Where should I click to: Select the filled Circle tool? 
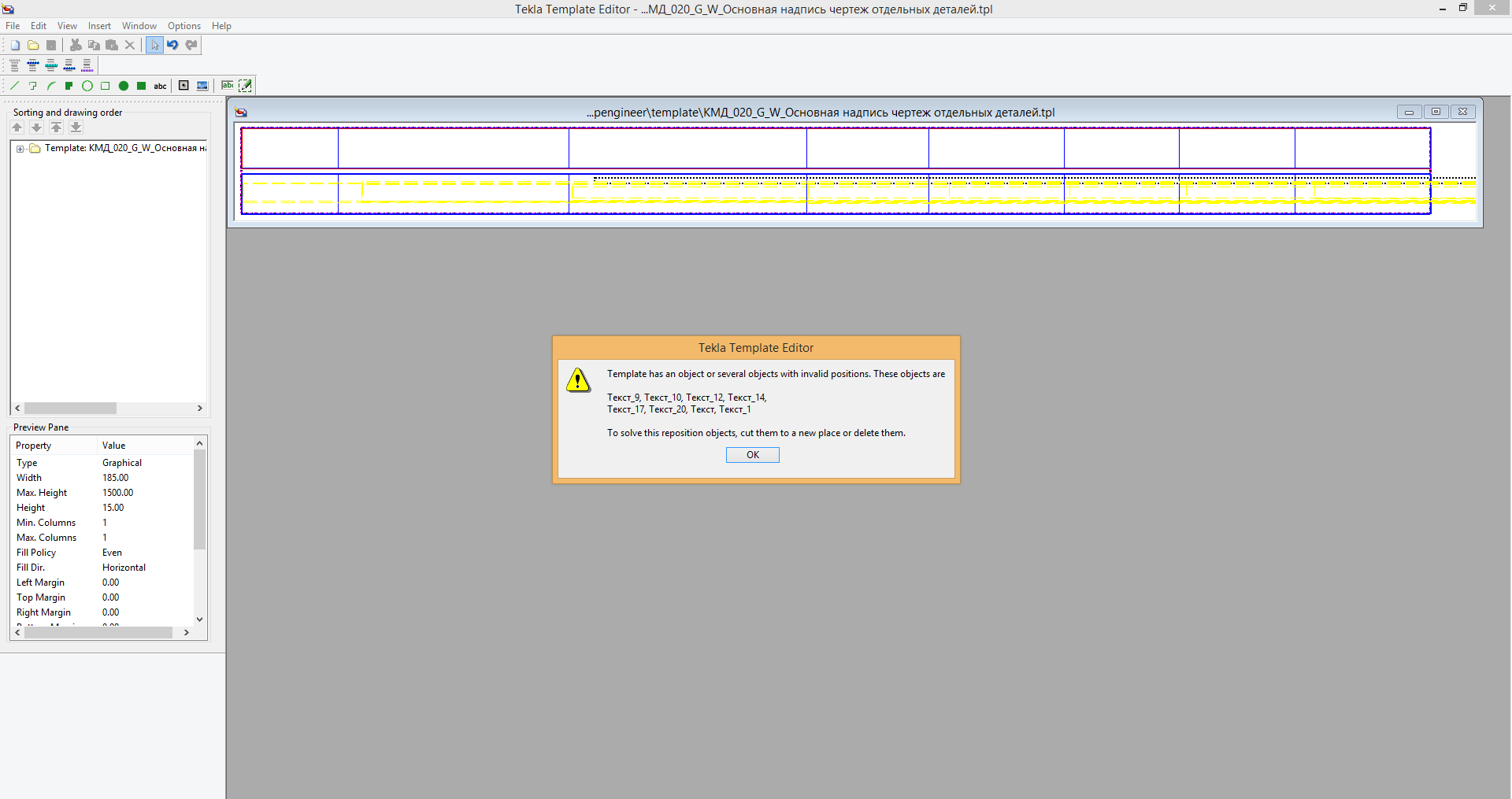pos(124,86)
